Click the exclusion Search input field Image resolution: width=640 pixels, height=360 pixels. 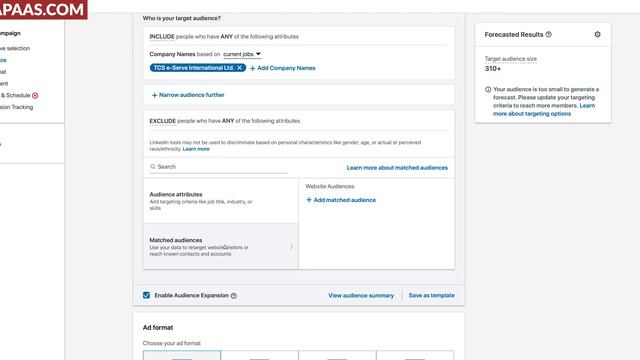coord(219,167)
